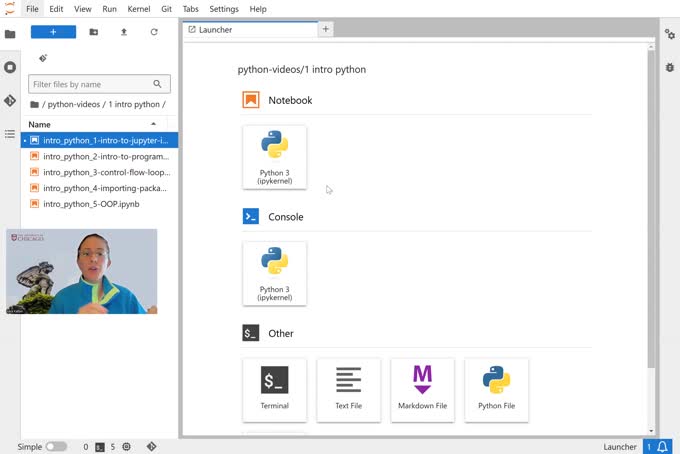
Task: Click the New Folder icon
Action: click(94, 32)
